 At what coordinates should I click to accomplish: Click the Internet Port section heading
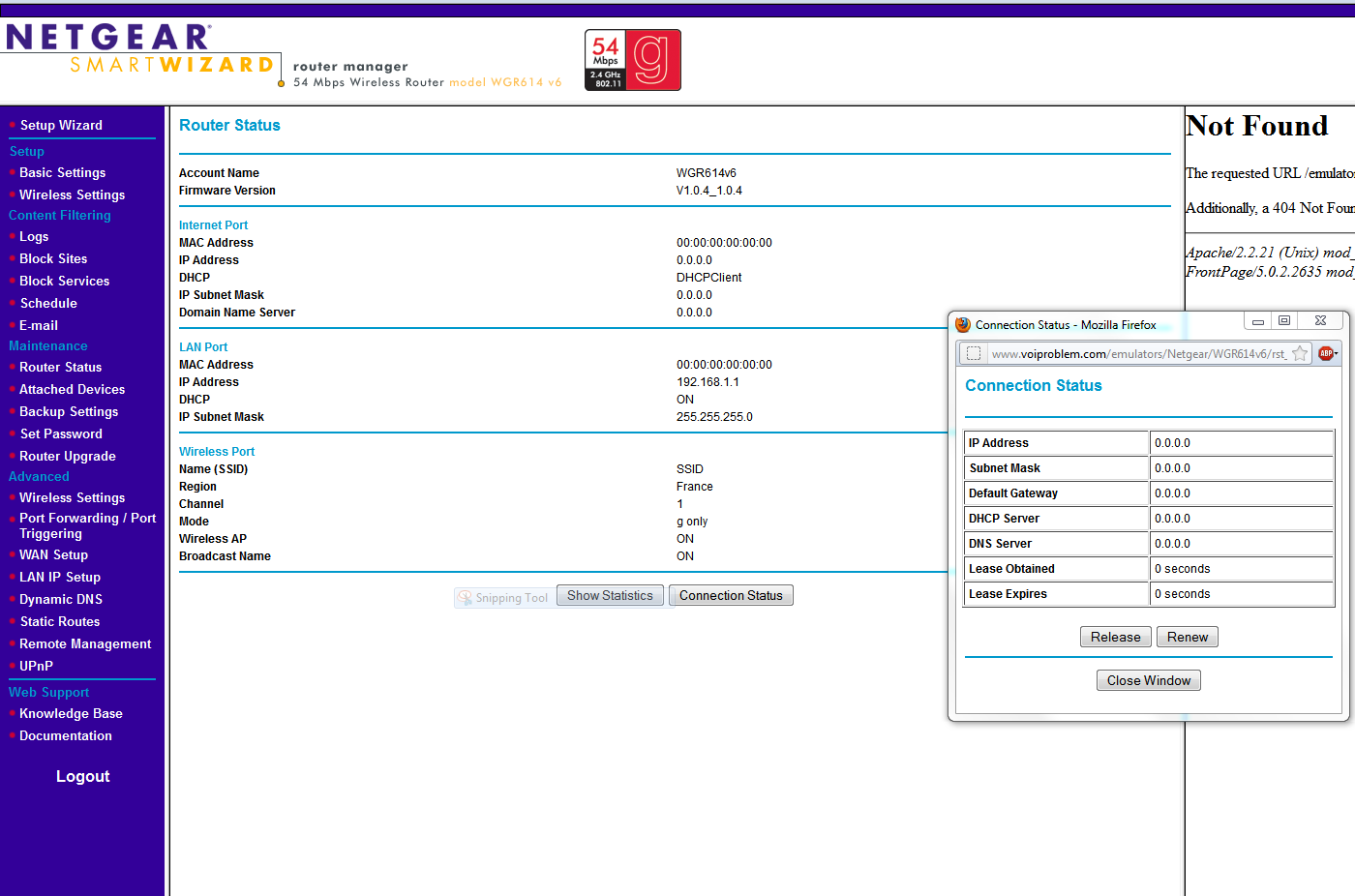click(213, 226)
